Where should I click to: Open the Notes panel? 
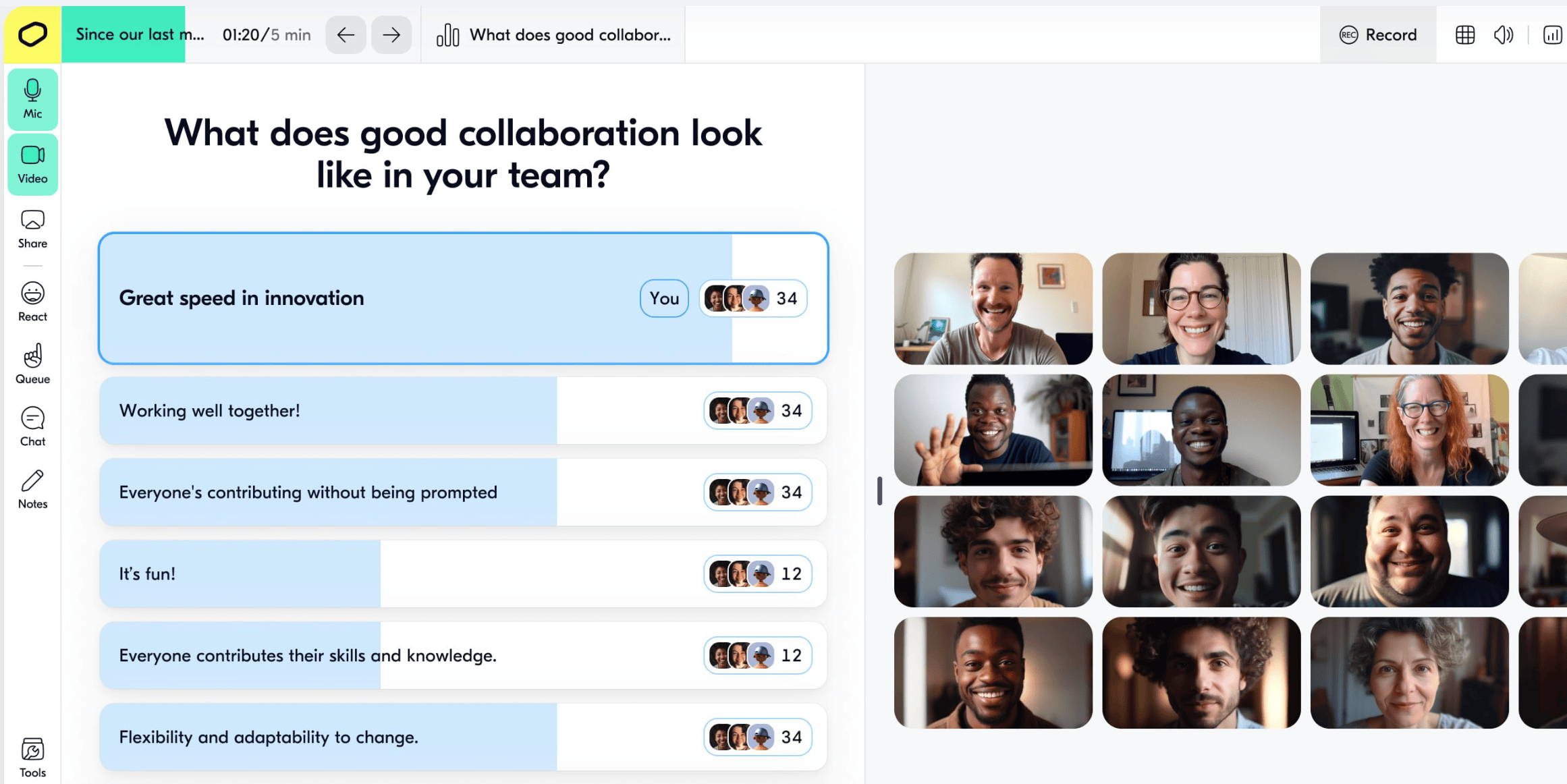coord(32,490)
